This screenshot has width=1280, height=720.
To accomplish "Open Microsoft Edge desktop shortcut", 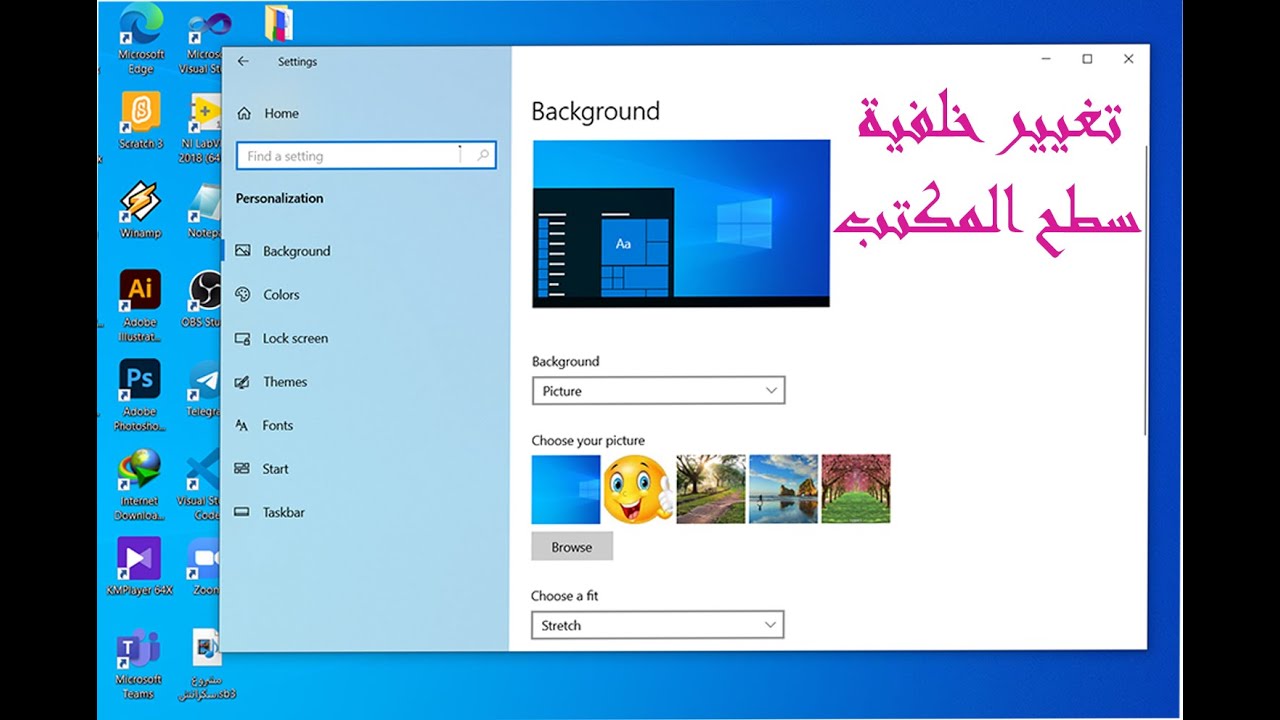I will pos(140,38).
